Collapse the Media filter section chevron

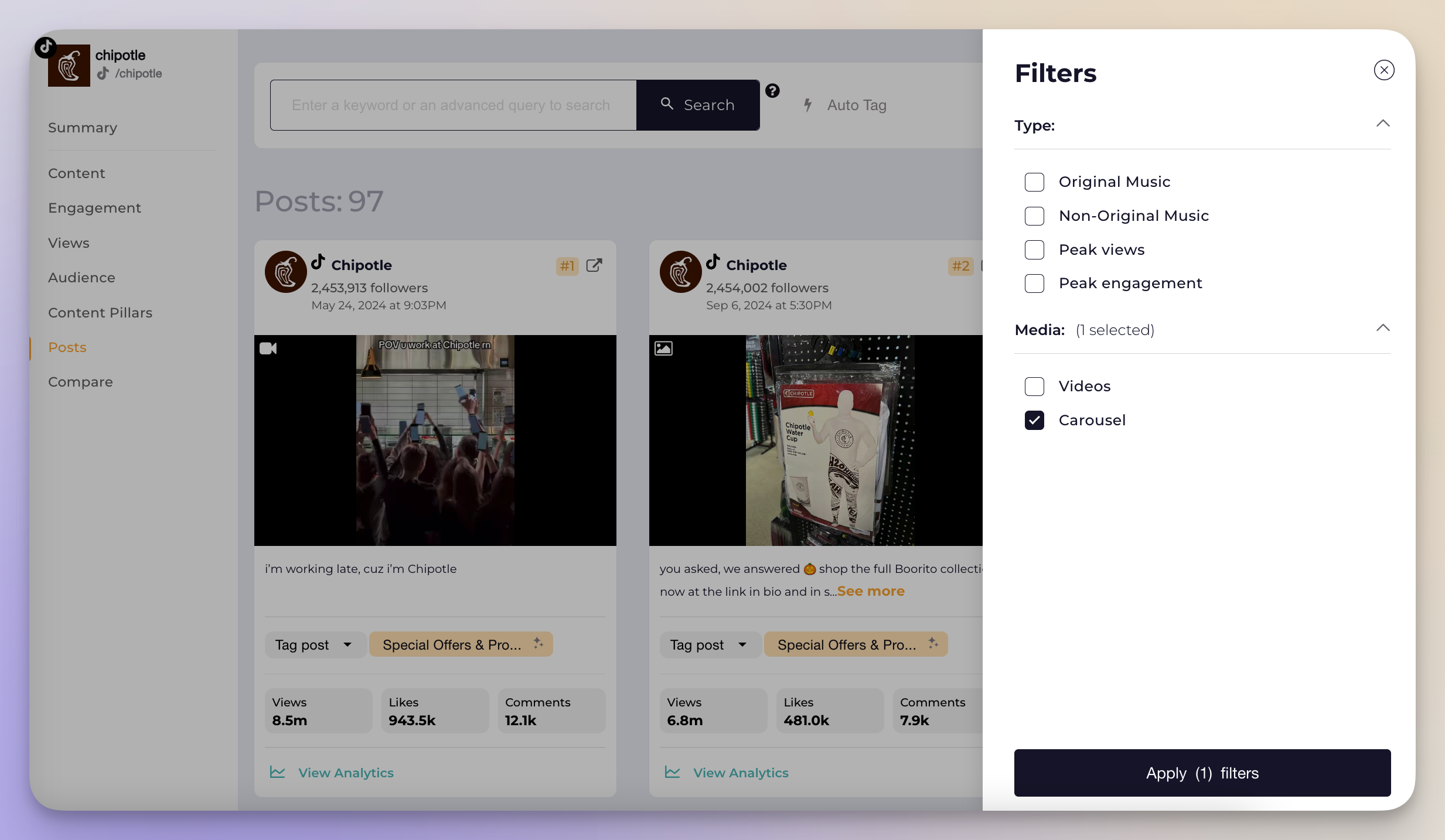pyautogui.click(x=1383, y=328)
